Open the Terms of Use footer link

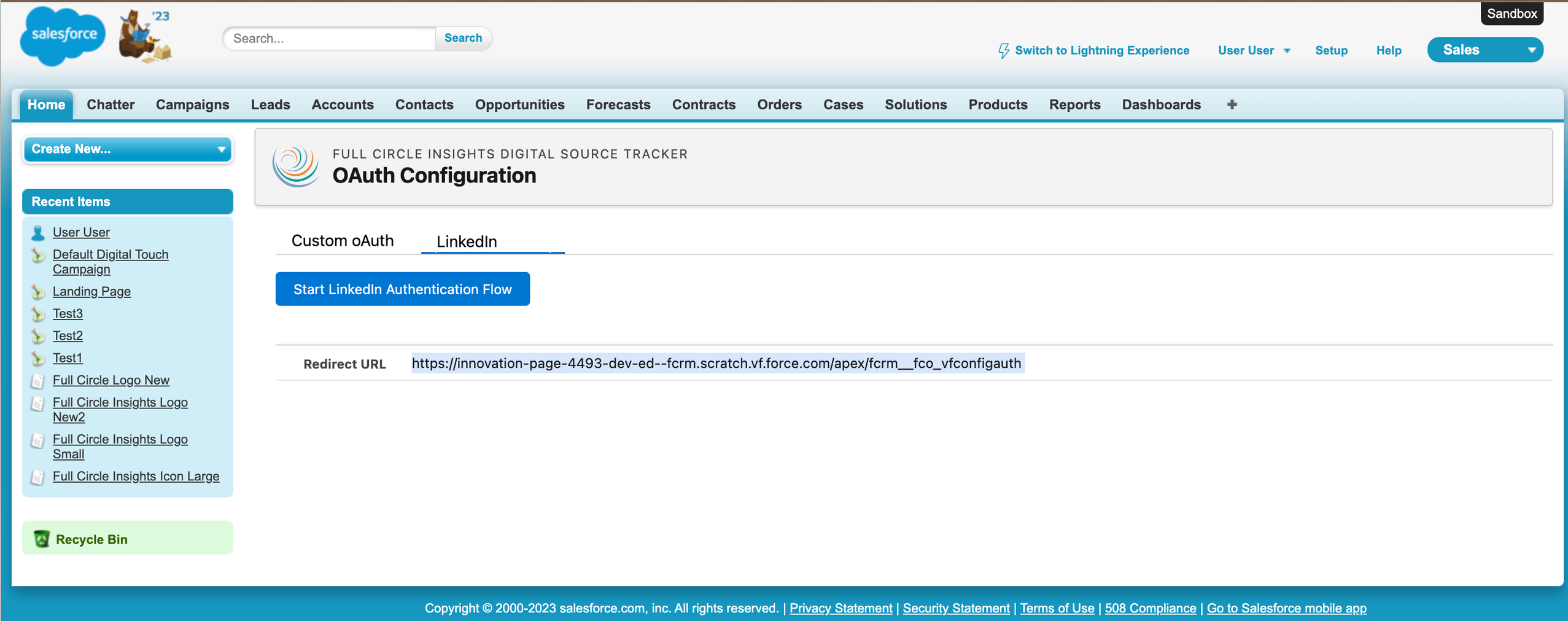pyautogui.click(x=1057, y=608)
